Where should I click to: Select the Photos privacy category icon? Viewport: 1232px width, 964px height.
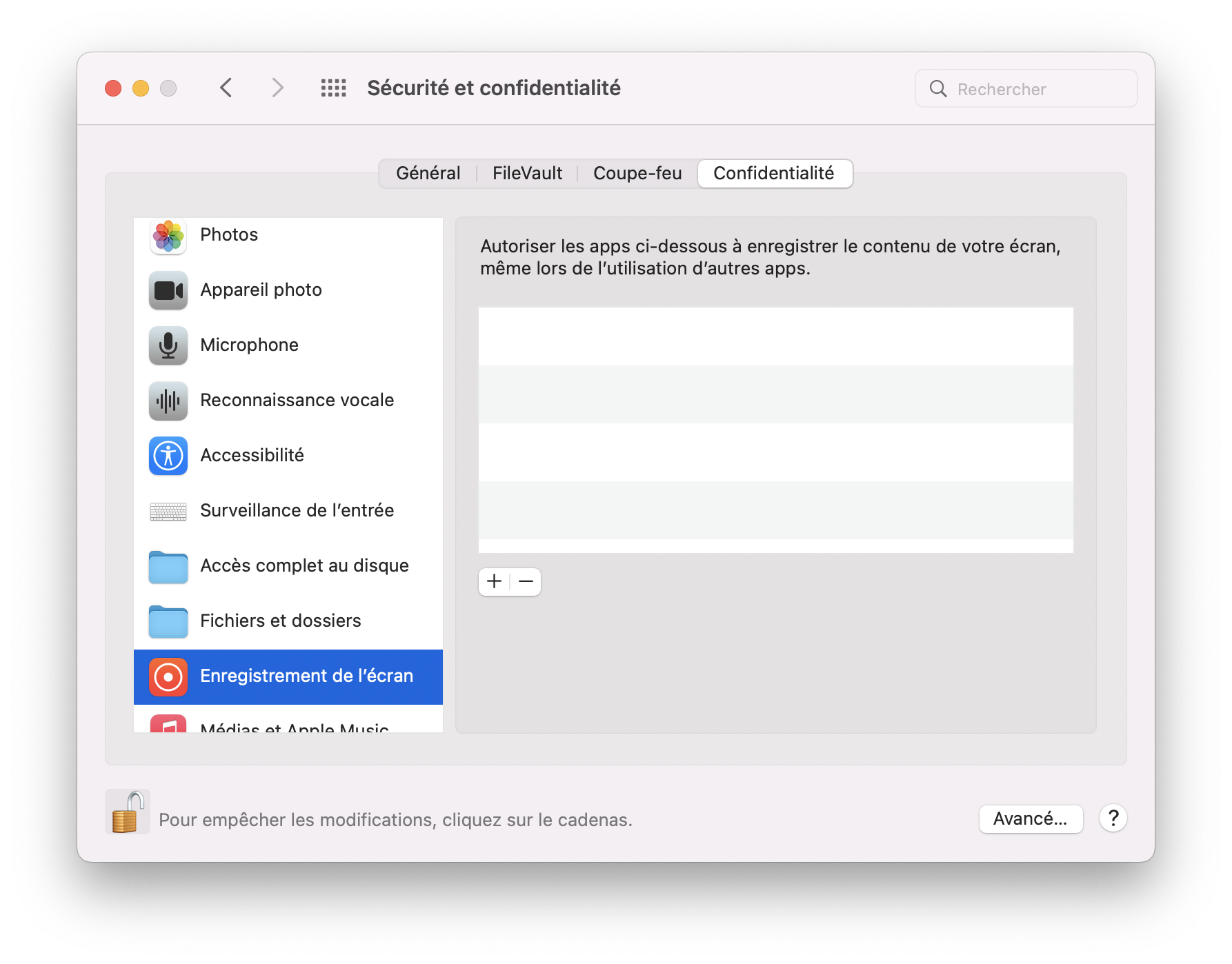(x=168, y=236)
